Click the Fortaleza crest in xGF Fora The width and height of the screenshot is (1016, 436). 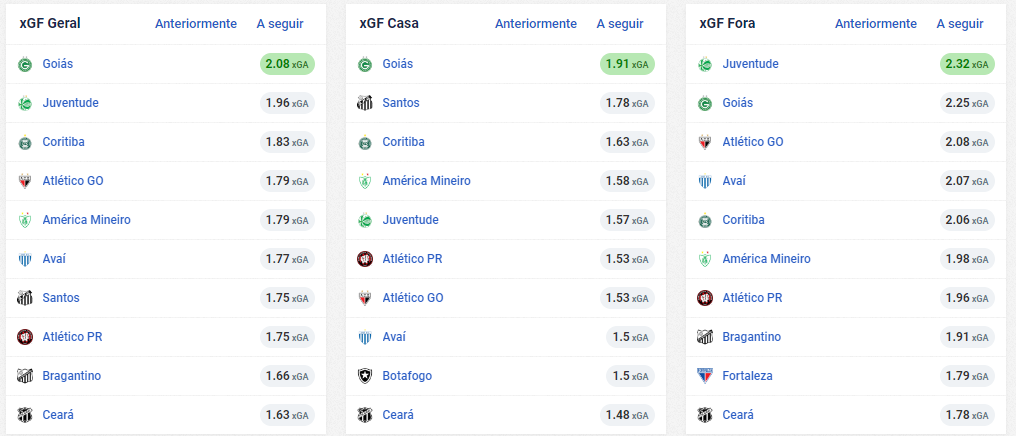(x=704, y=376)
